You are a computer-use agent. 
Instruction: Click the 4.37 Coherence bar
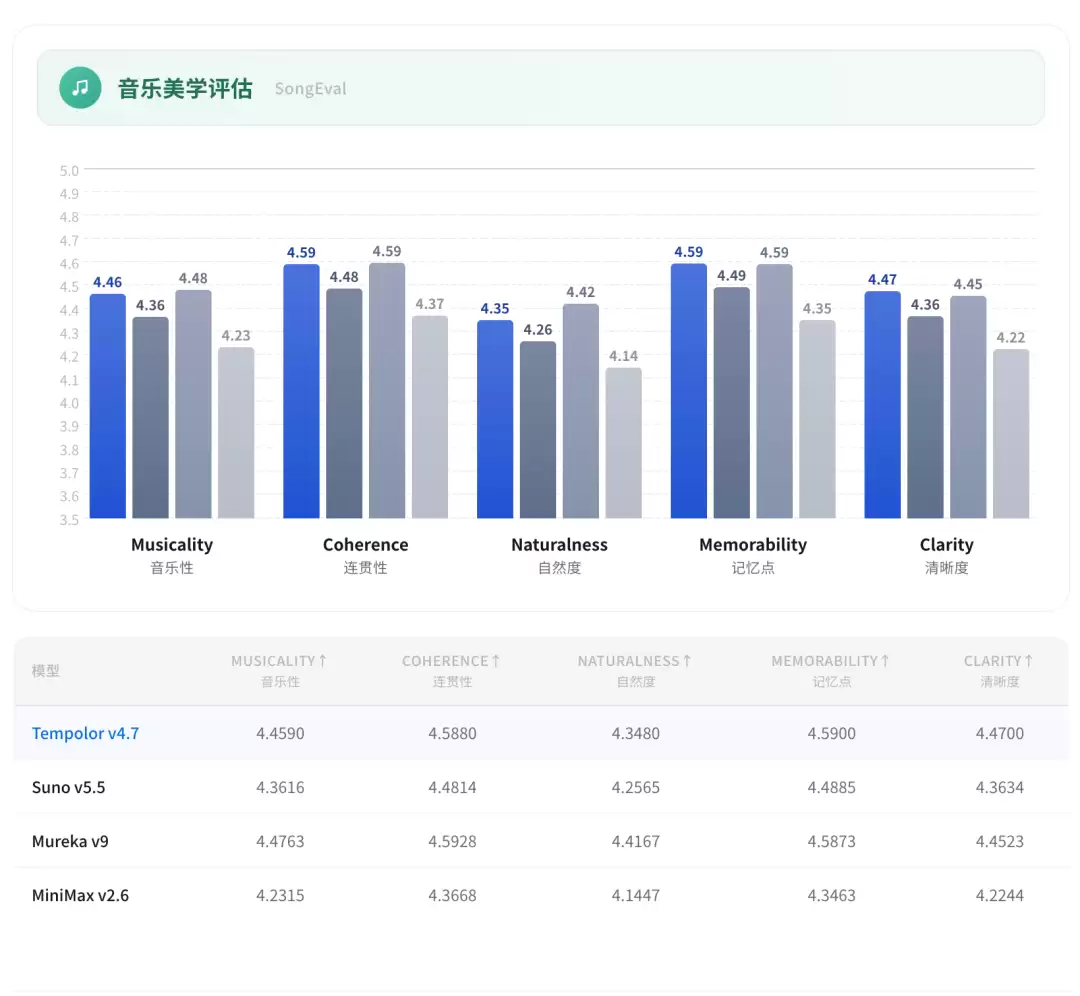(x=430, y=417)
